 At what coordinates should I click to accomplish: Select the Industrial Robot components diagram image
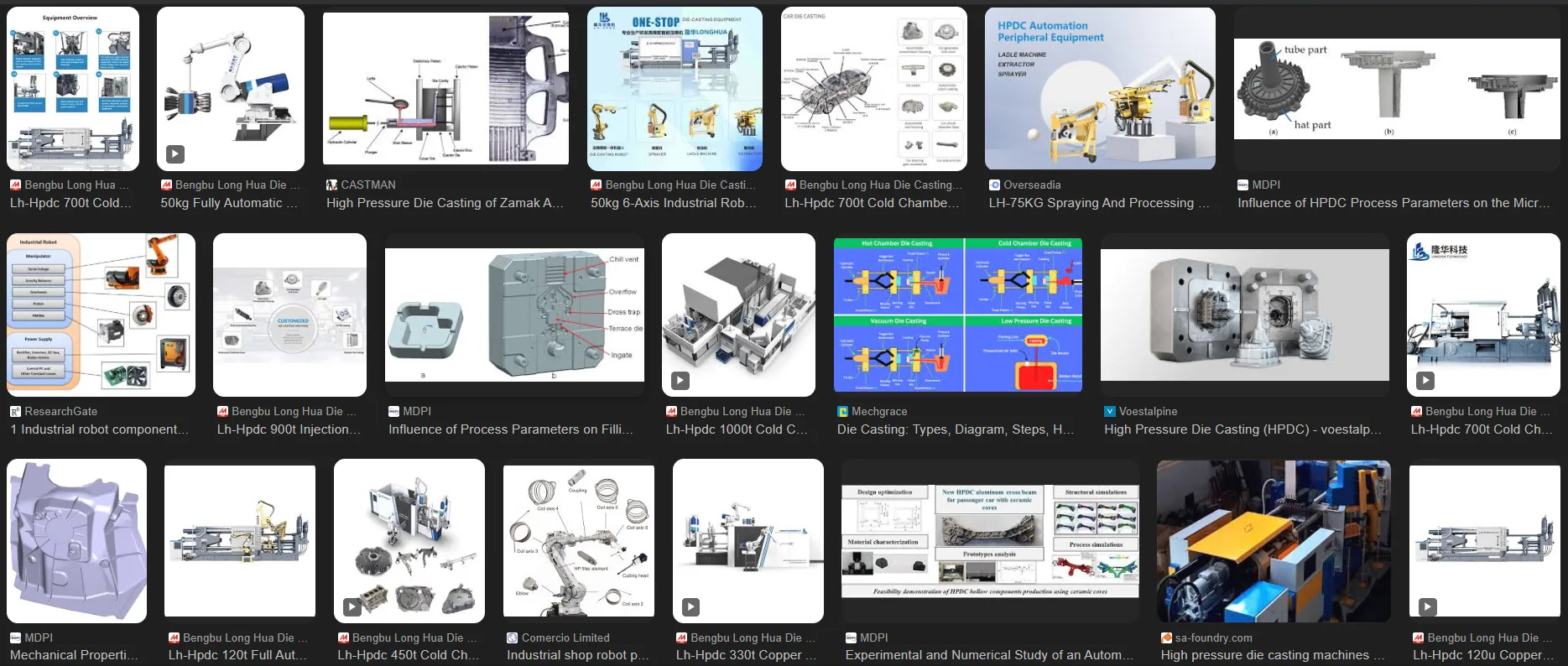tap(101, 315)
